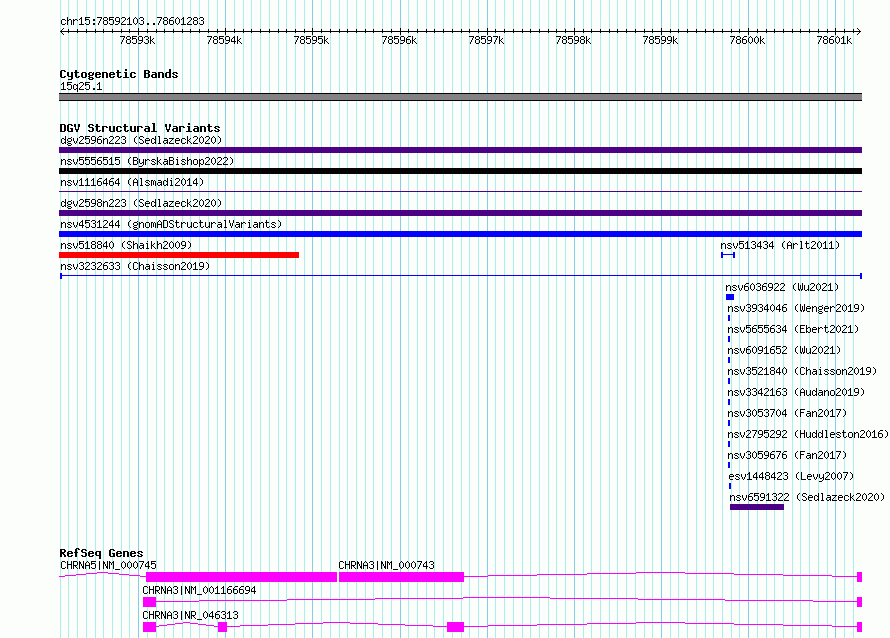Click the CHRNA3 NM_000743 magenta exon block
The height and width of the screenshot is (638, 890).
401,577
